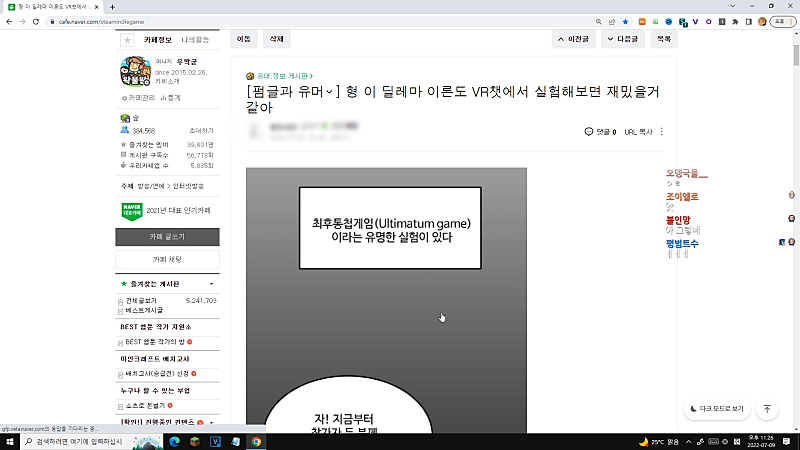Open the 스스로 돈벌기 board
800x450 pixels.
pyautogui.click(x=145, y=406)
